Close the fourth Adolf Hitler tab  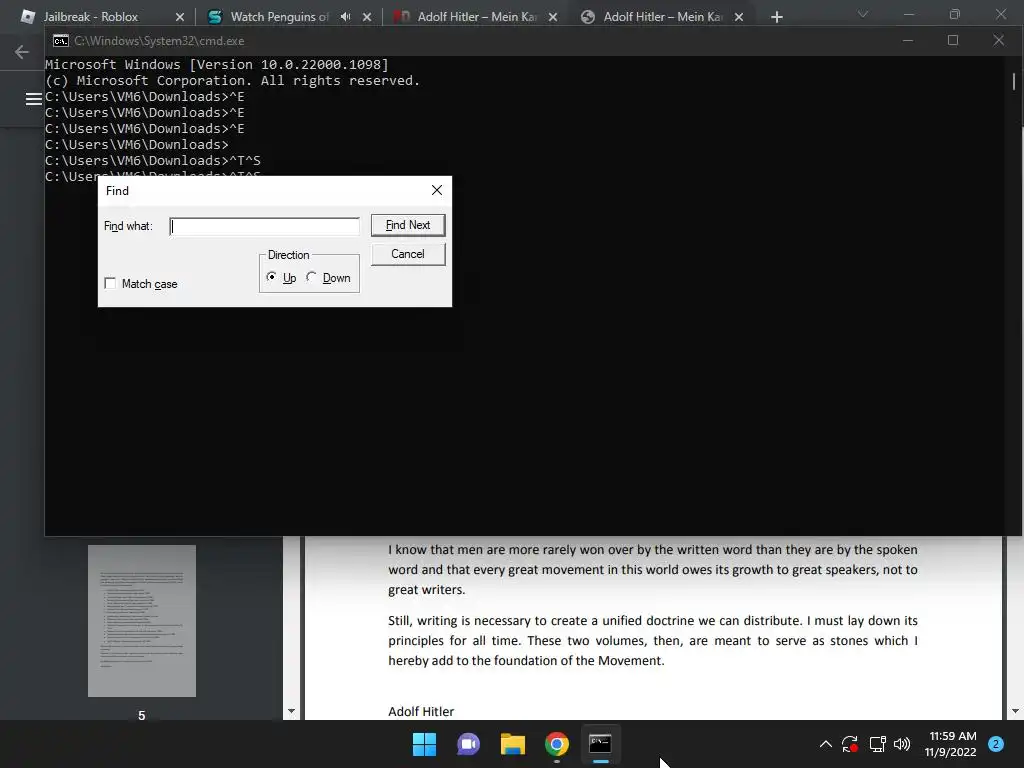739,17
